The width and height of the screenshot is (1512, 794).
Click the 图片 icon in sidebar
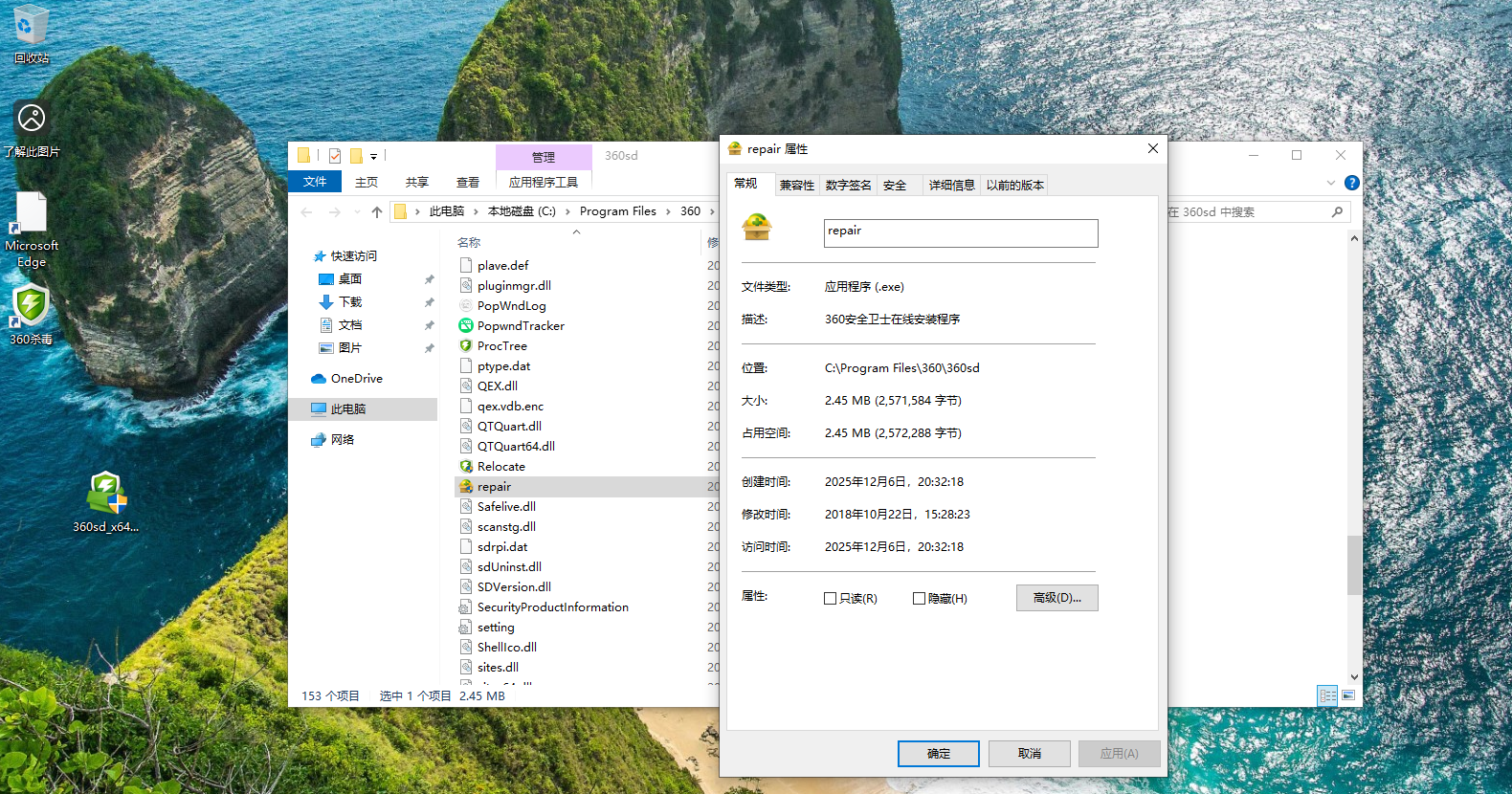click(326, 348)
